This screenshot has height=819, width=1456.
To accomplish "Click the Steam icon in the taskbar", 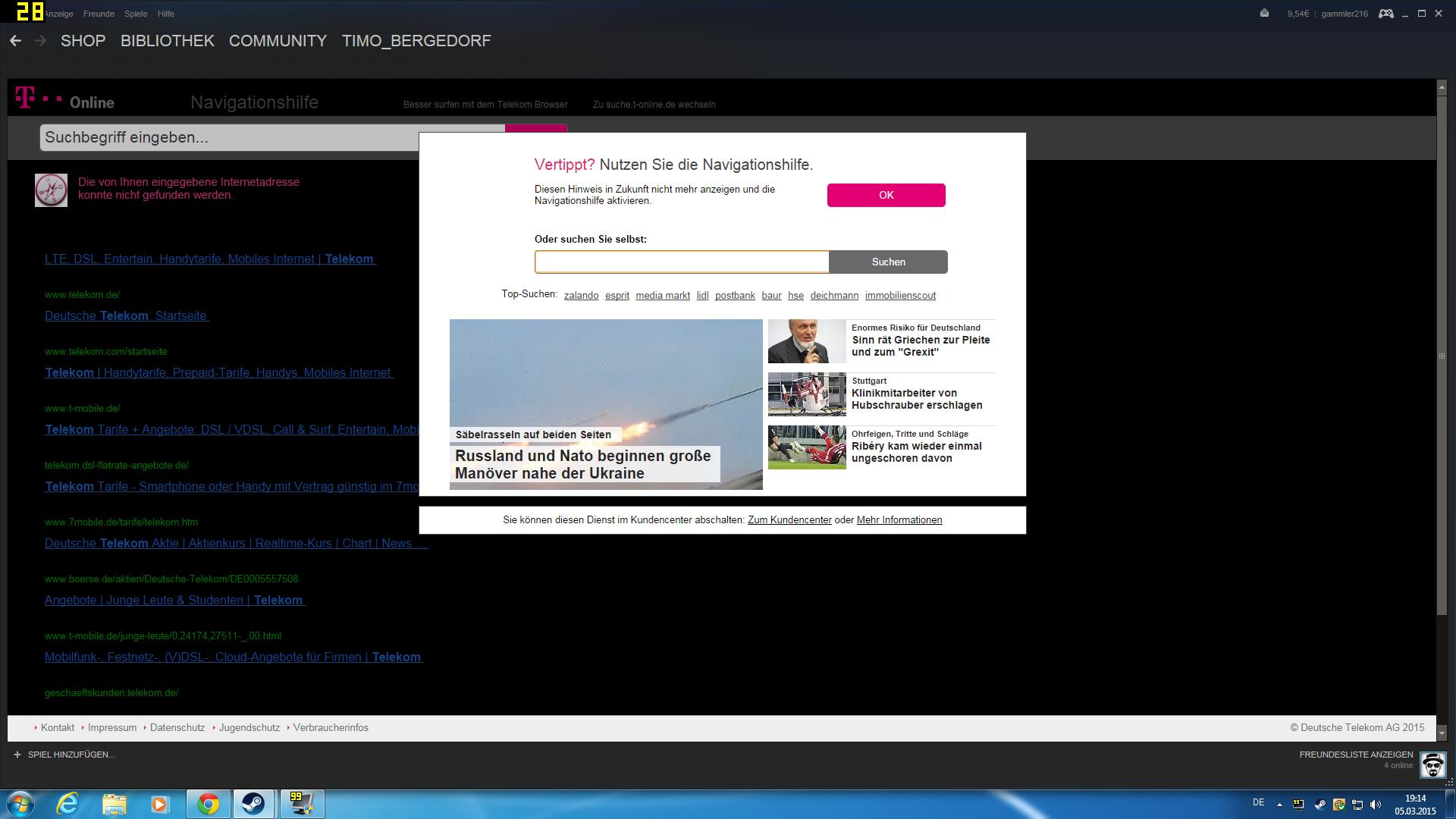I will (253, 804).
